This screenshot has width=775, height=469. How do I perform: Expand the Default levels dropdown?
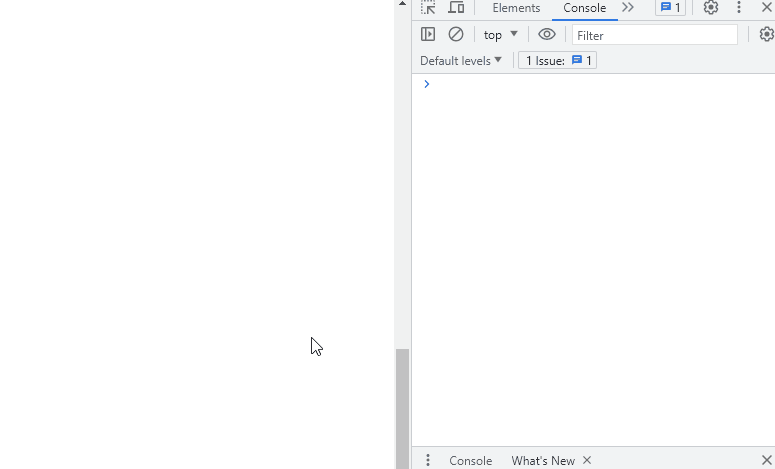(461, 60)
